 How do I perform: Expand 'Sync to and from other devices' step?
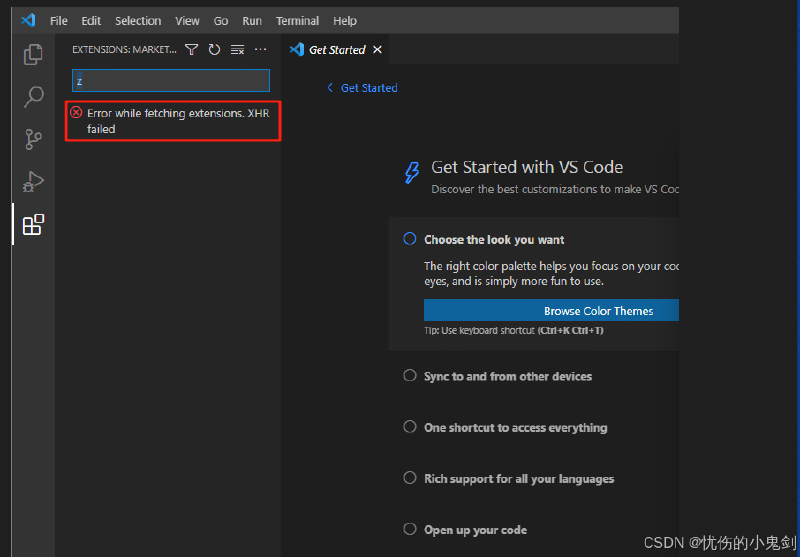pyautogui.click(x=508, y=376)
